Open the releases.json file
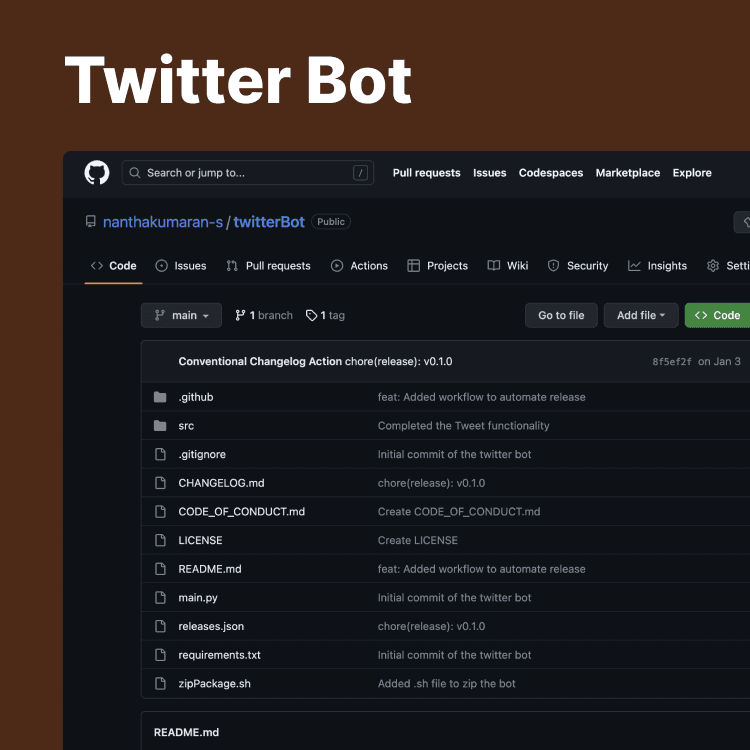750x750 pixels. (x=211, y=627)
